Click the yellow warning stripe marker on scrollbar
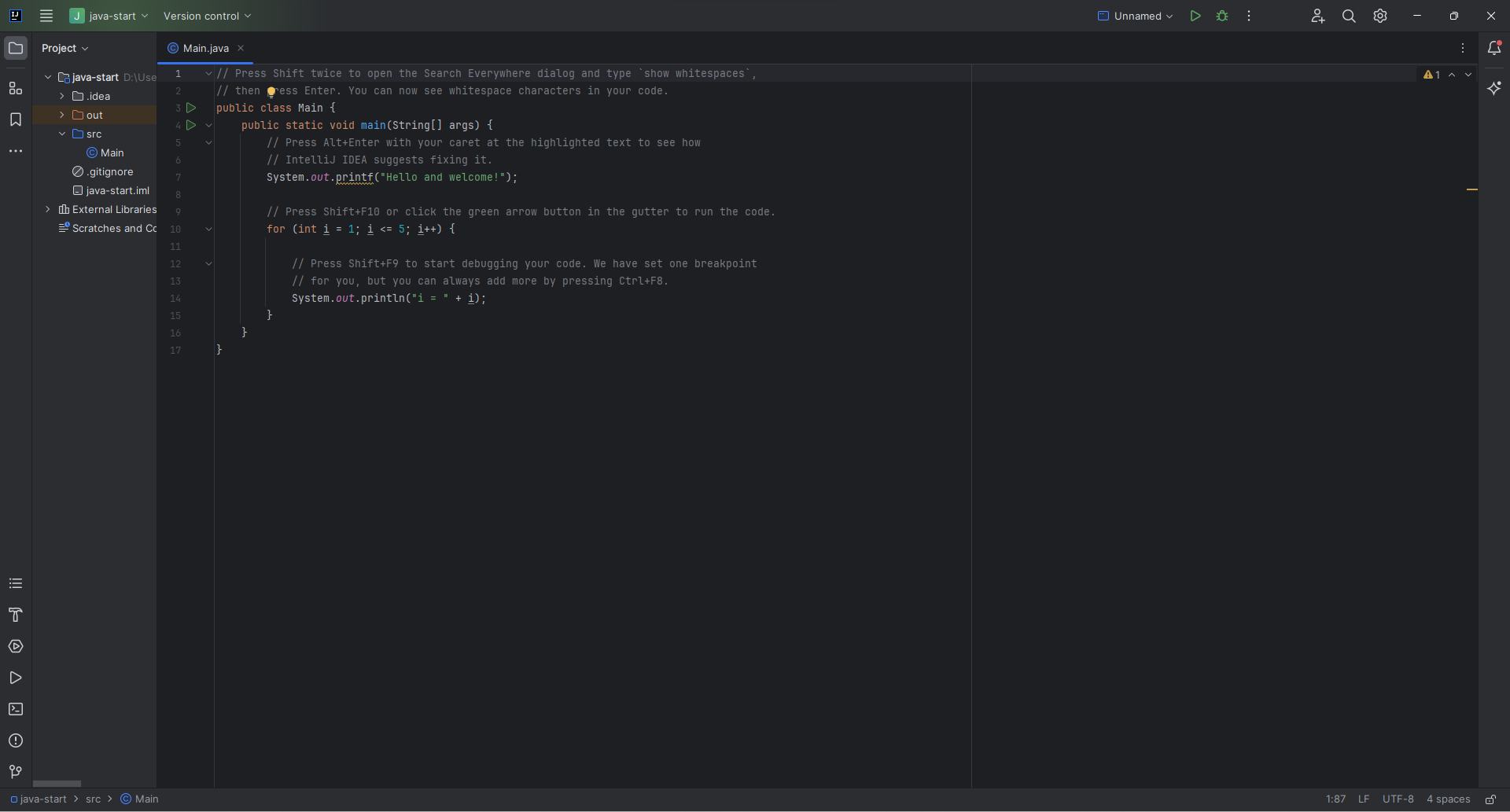1510x812 pixels. [x=1471, y=189]
